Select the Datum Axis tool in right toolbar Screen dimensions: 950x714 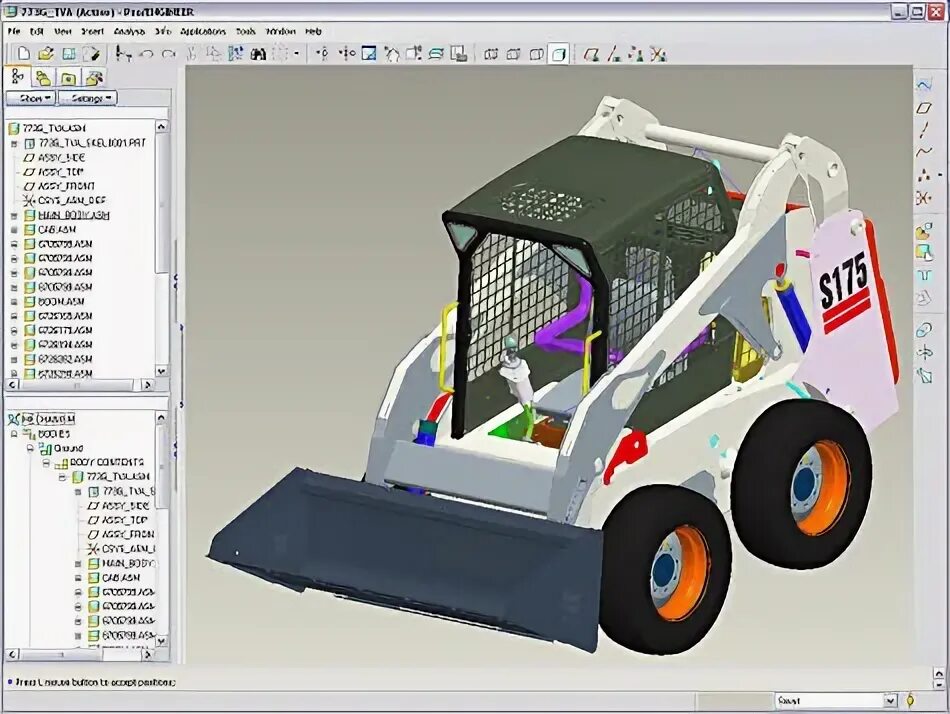tap(924, 129)
